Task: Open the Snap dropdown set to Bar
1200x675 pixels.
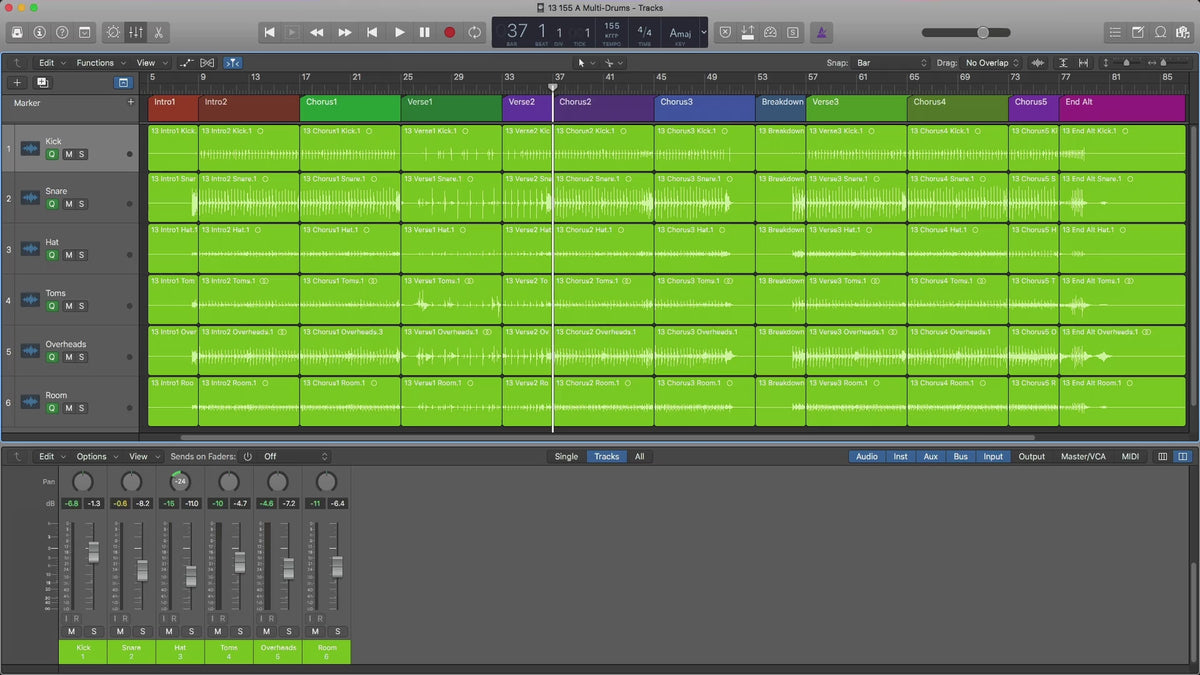Action: coord(891,63)
